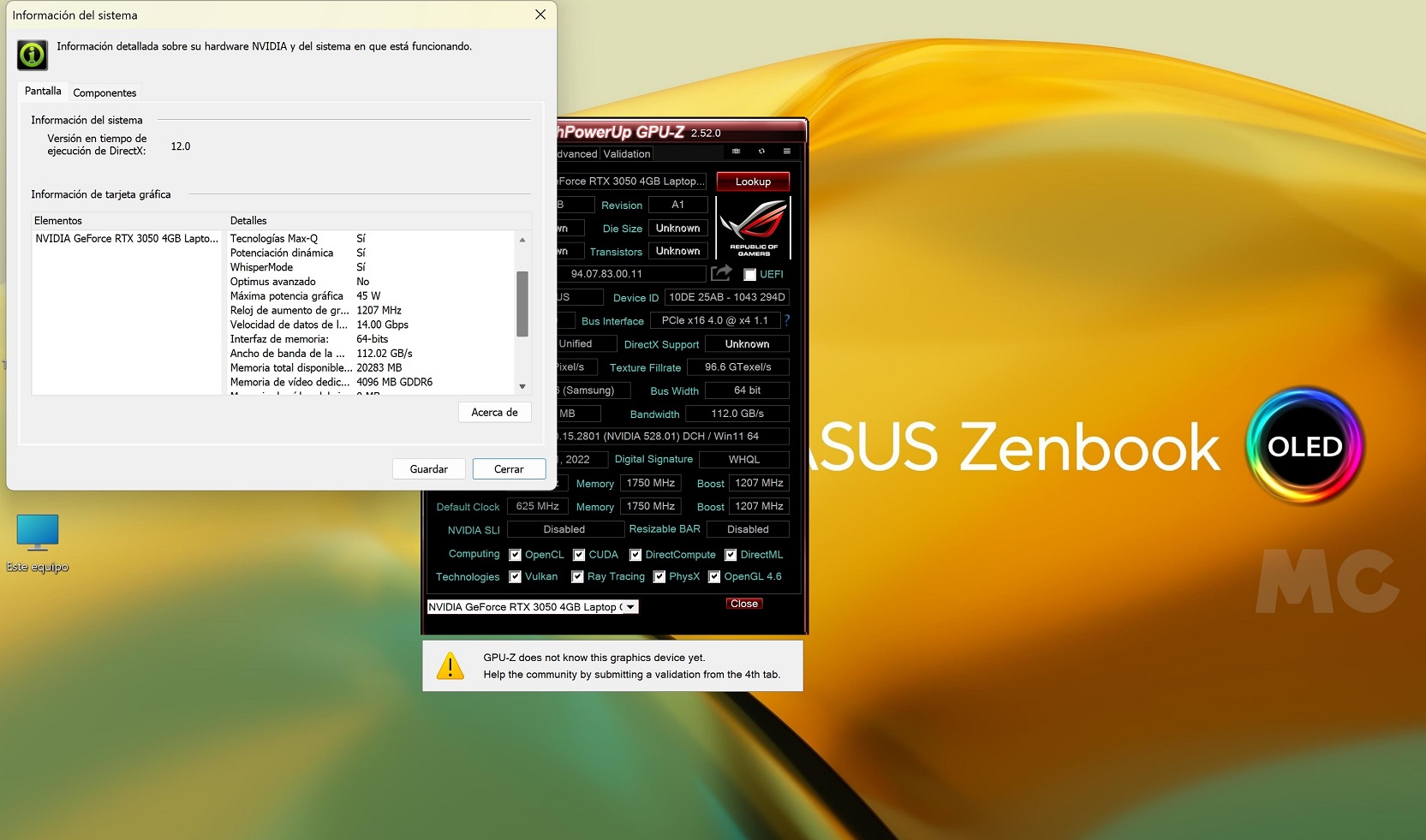Toggle the UEFI checkbox
Image resolution: width=1426 pixels, height=840 pixels.
click(x=750, y=275)
